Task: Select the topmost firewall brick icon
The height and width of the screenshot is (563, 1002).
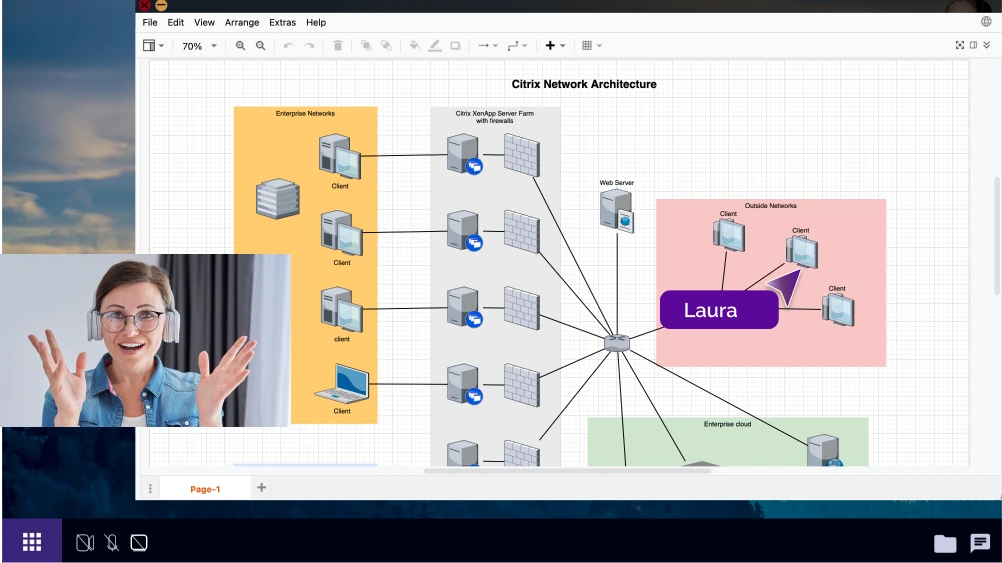Action: pos(521,155)
